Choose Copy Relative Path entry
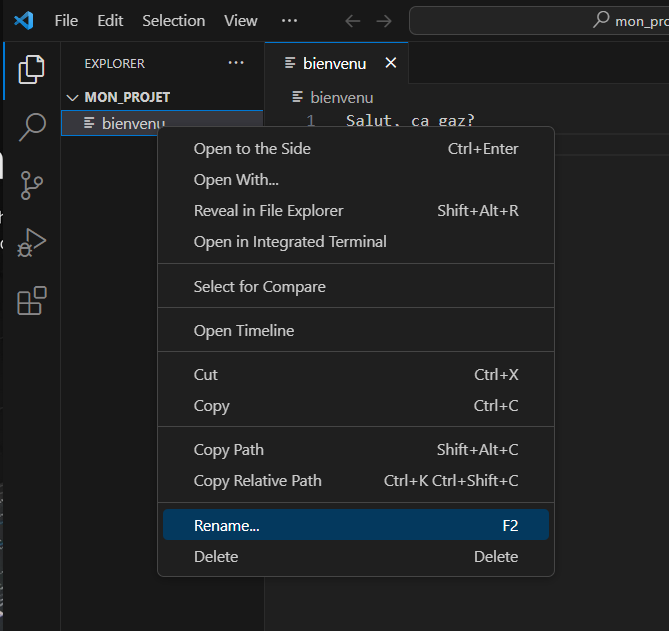Screen dimensions: 669x631 pos(356,481)
